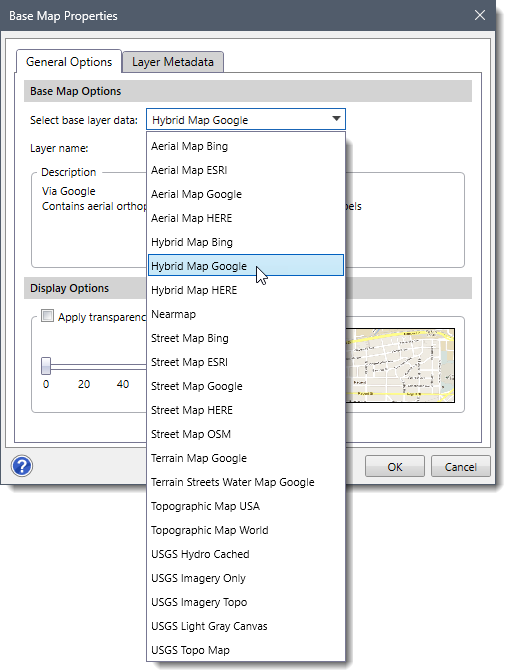Choose Topographic Map World entry
The image size is (506, 670).
click(246, 530)
